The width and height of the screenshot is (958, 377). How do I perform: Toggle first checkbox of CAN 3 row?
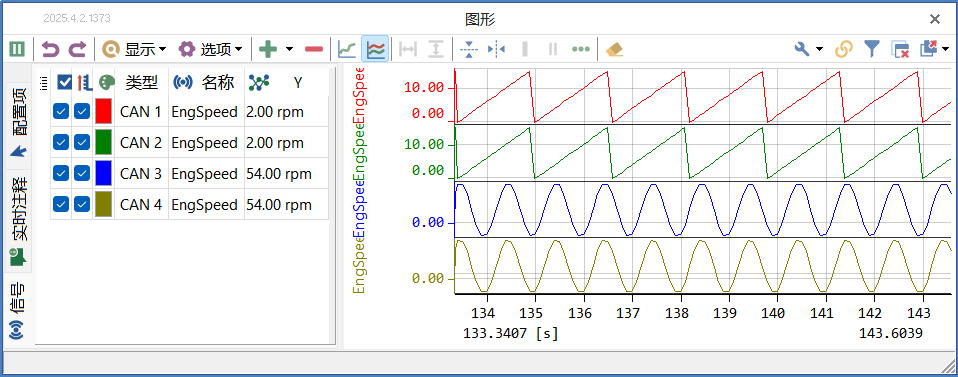[x=60, y=174]
